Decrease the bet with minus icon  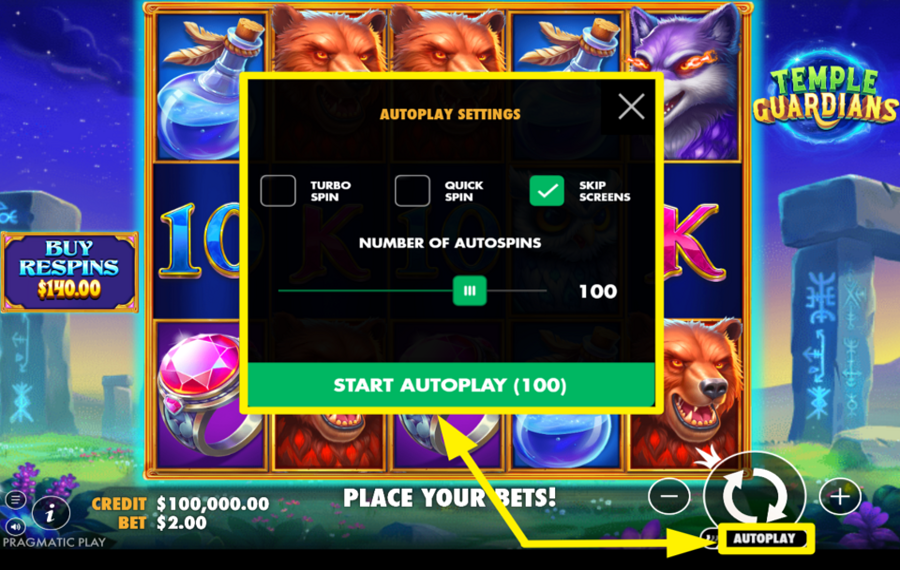(669, 496)
